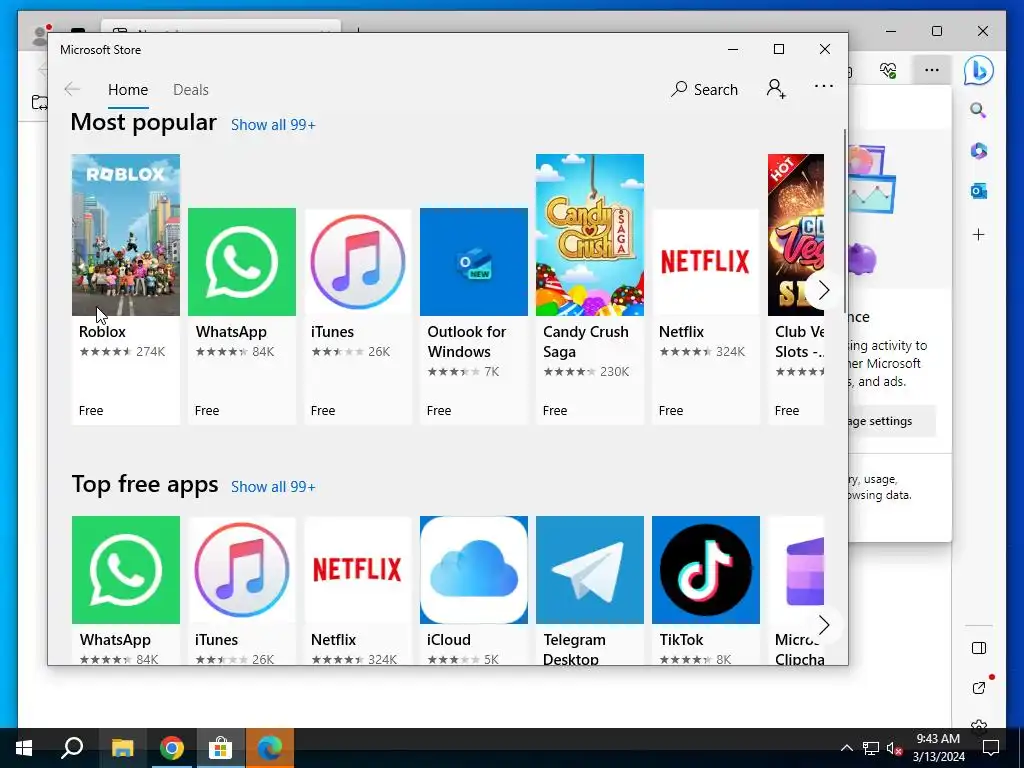The image size is (1024, 768).
Task: Click the Store back arrow
Action: (72, 89)
